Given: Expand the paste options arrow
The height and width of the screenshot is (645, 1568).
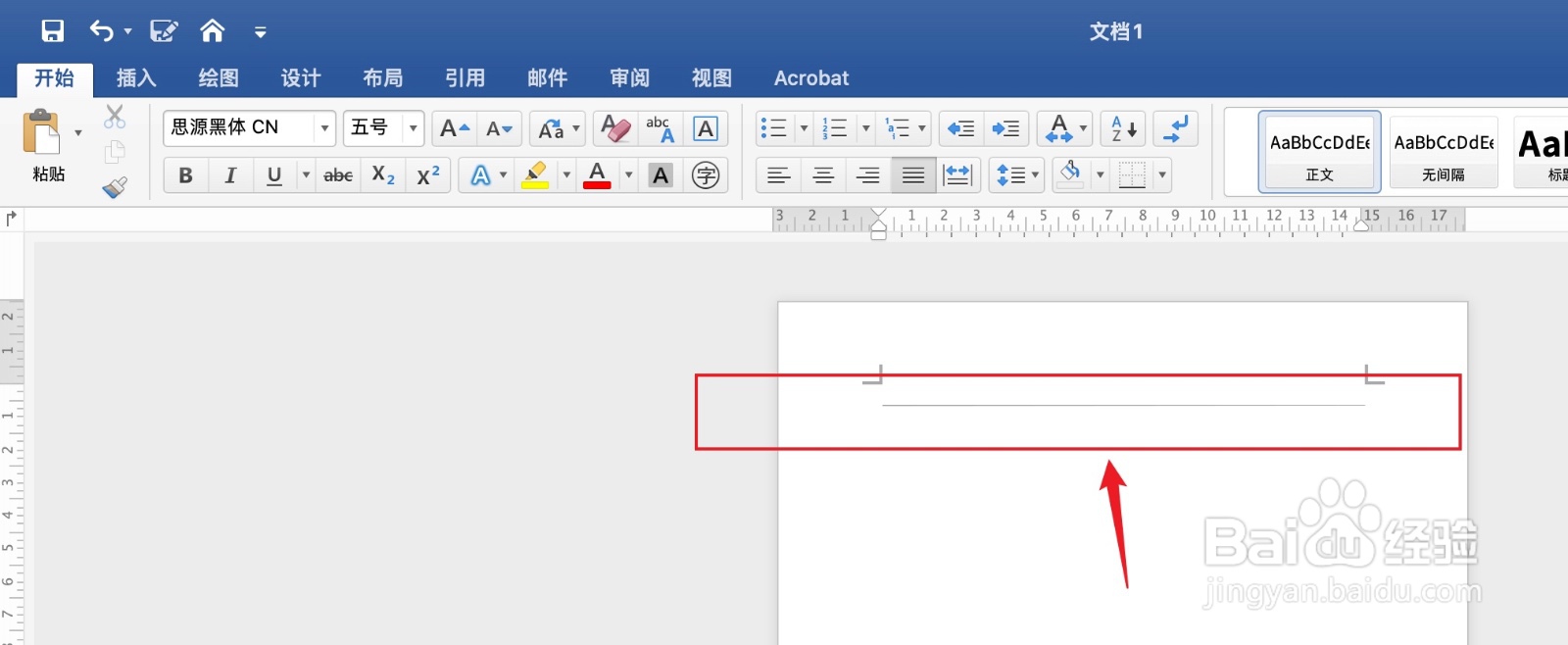Looking at the screenshot, I should tap(78, 132).
